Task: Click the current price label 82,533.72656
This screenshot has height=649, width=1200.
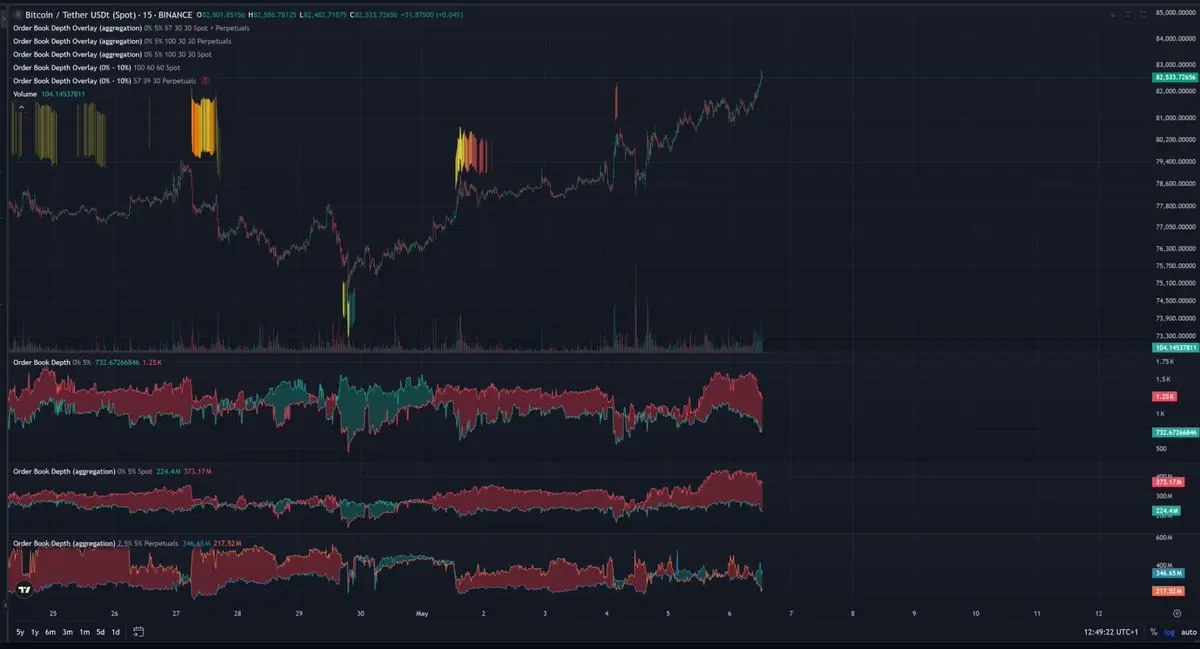Action: (1175, 77)
